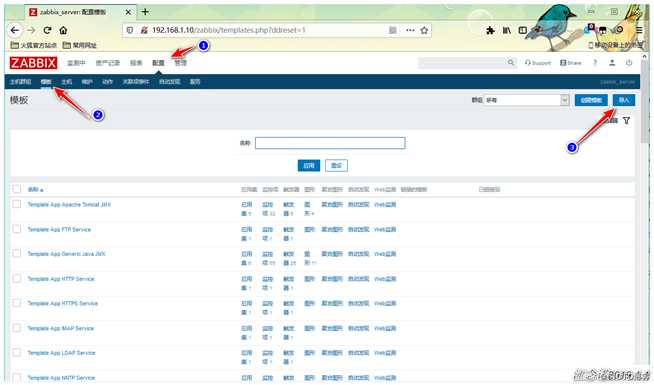Tick checkbox for Template App HTTP Service

click(x=17, y=278)
